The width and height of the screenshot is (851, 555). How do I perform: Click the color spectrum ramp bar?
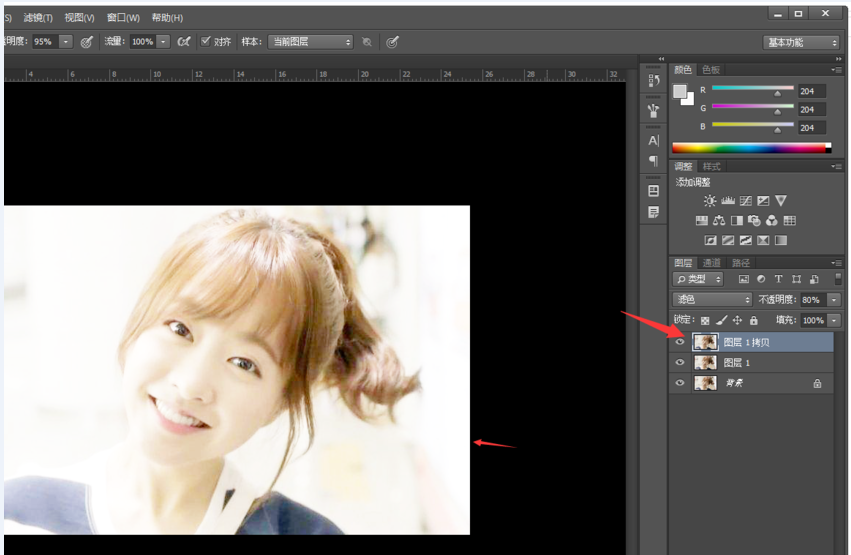tap(751, 147)
